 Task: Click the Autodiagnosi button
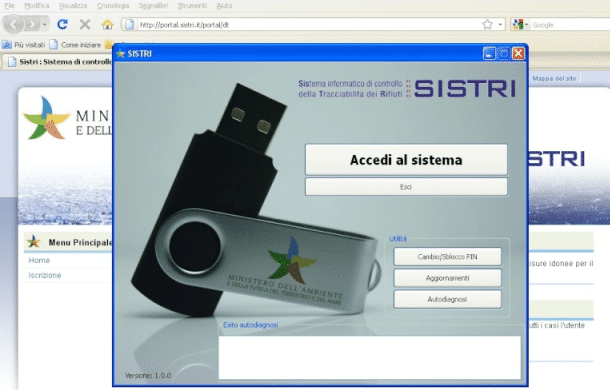(x=447, y=299)
